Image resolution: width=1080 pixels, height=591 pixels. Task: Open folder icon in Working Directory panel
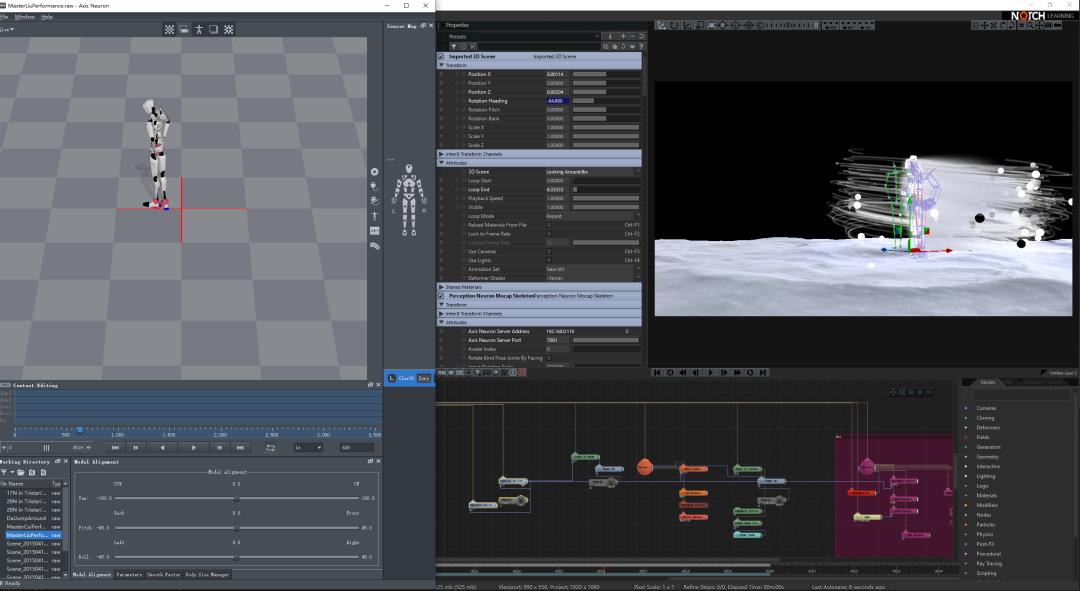pos(21,473)
